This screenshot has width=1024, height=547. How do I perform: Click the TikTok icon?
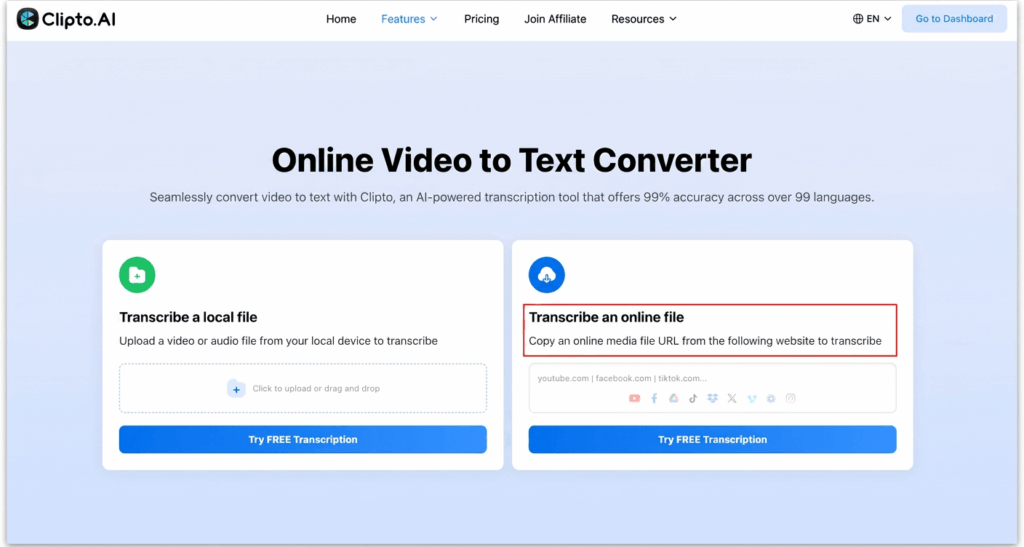point(693,398)
